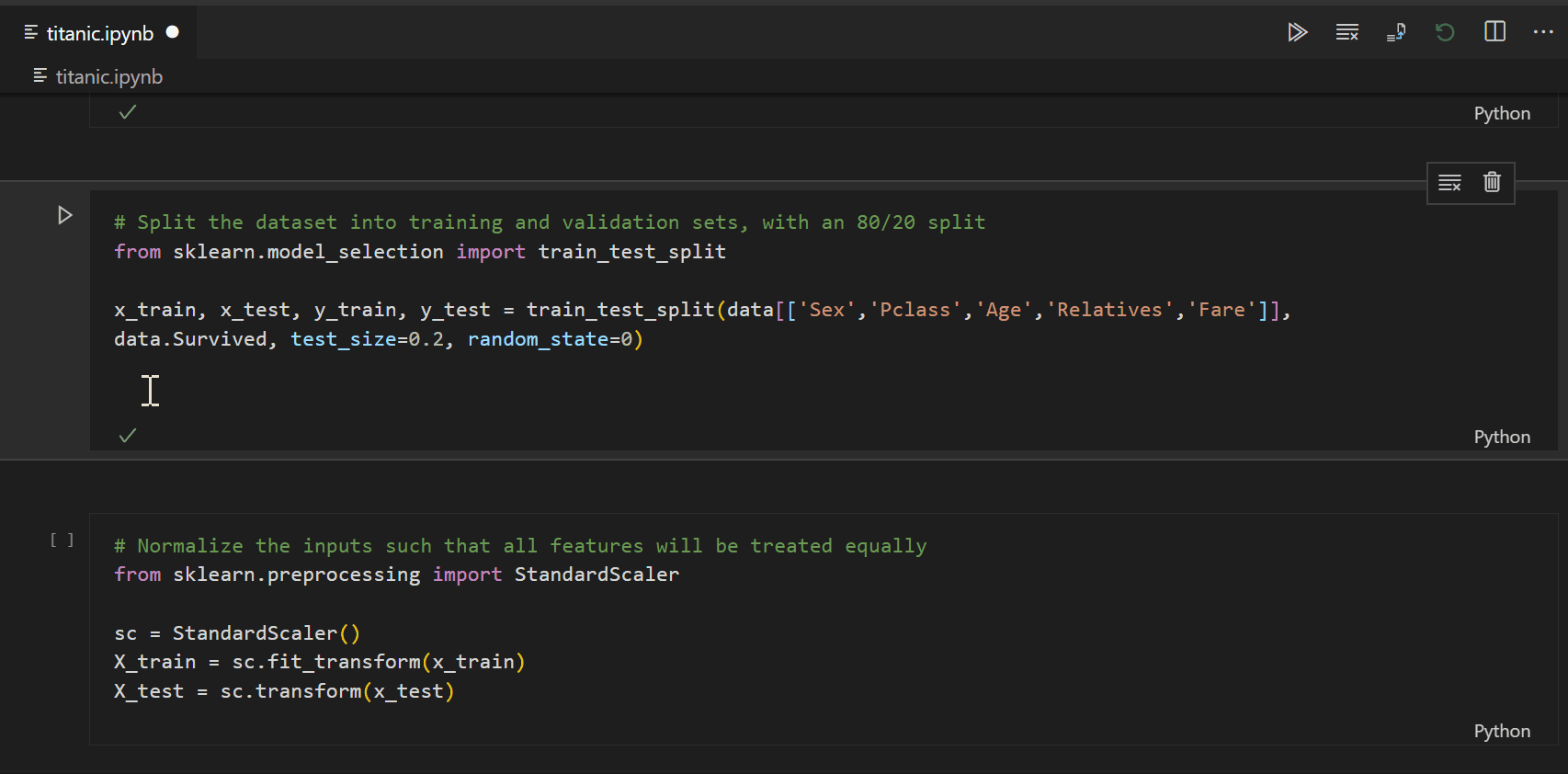This screenshot has height=774, width=1568.
Task: Select the titanic.ipynb editor tab
Action: click(99, 34)
